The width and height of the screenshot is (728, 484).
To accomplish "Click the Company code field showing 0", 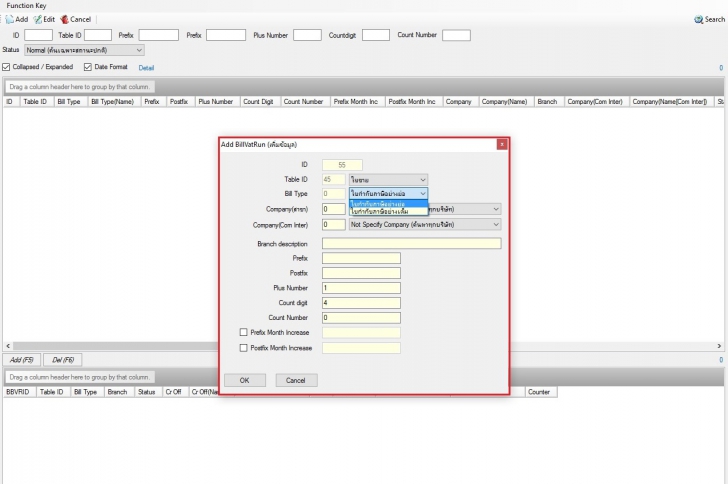I will point(334,209).
